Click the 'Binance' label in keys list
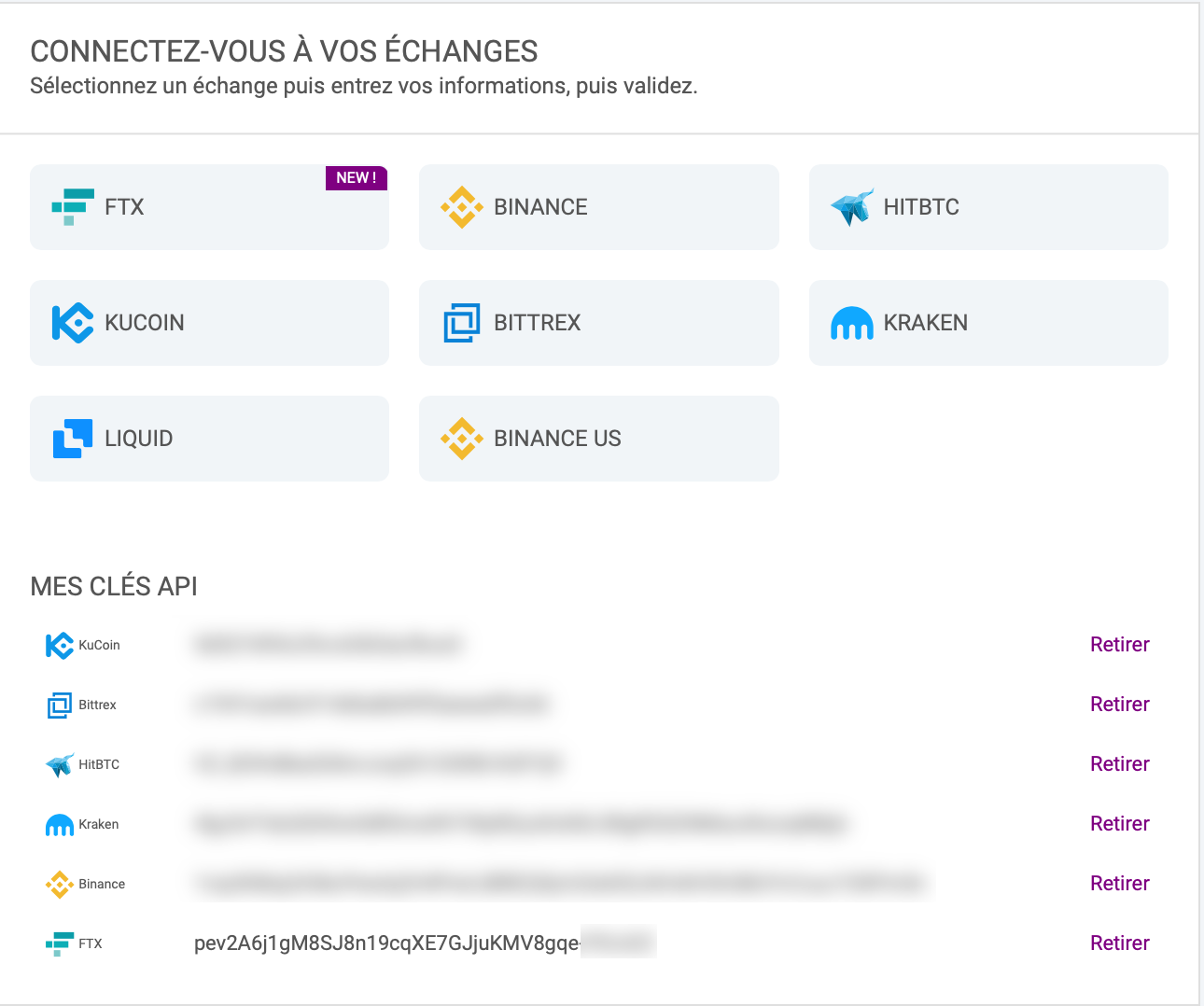The width and height of the screenshot is (1204, 1006). point(102,885)
